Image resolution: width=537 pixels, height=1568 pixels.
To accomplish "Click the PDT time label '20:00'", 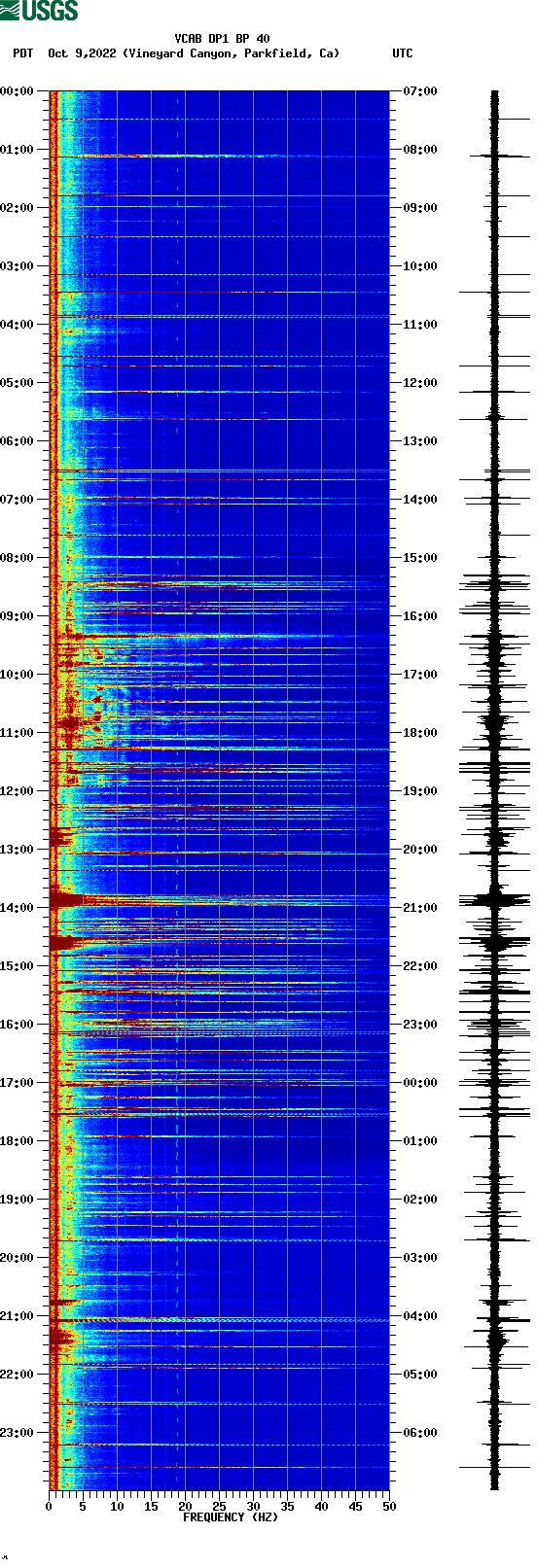I will [x=18, y=1258].
